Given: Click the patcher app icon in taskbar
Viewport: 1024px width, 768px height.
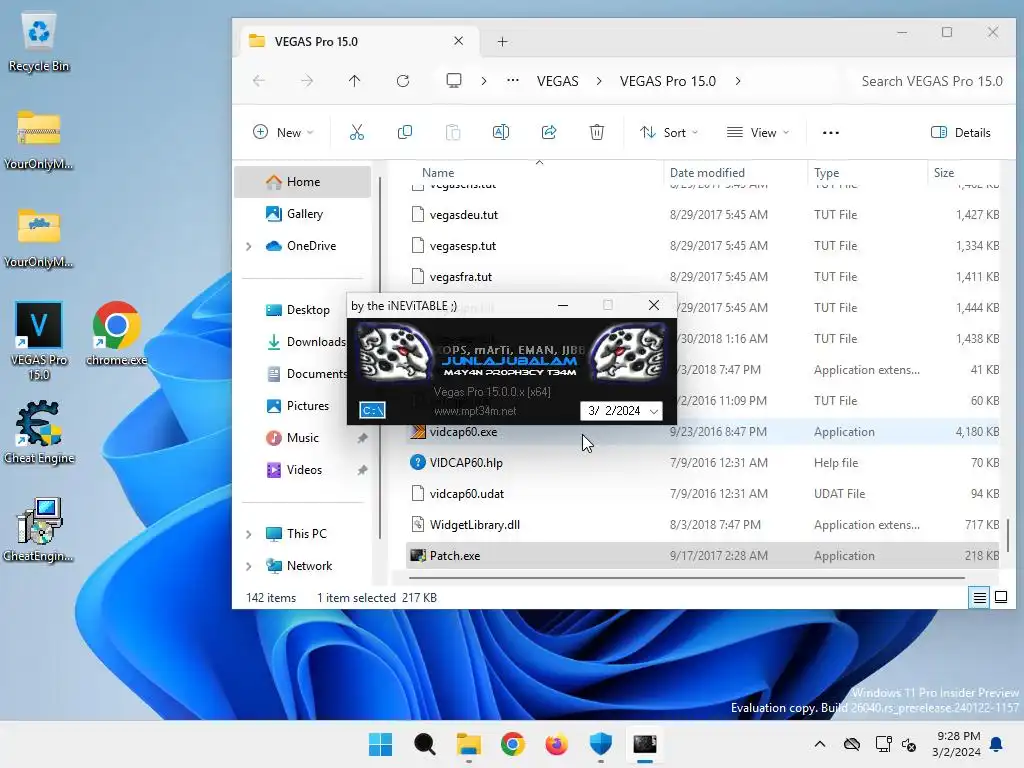Looking at the screenshot, I should [x=645, y=744].
